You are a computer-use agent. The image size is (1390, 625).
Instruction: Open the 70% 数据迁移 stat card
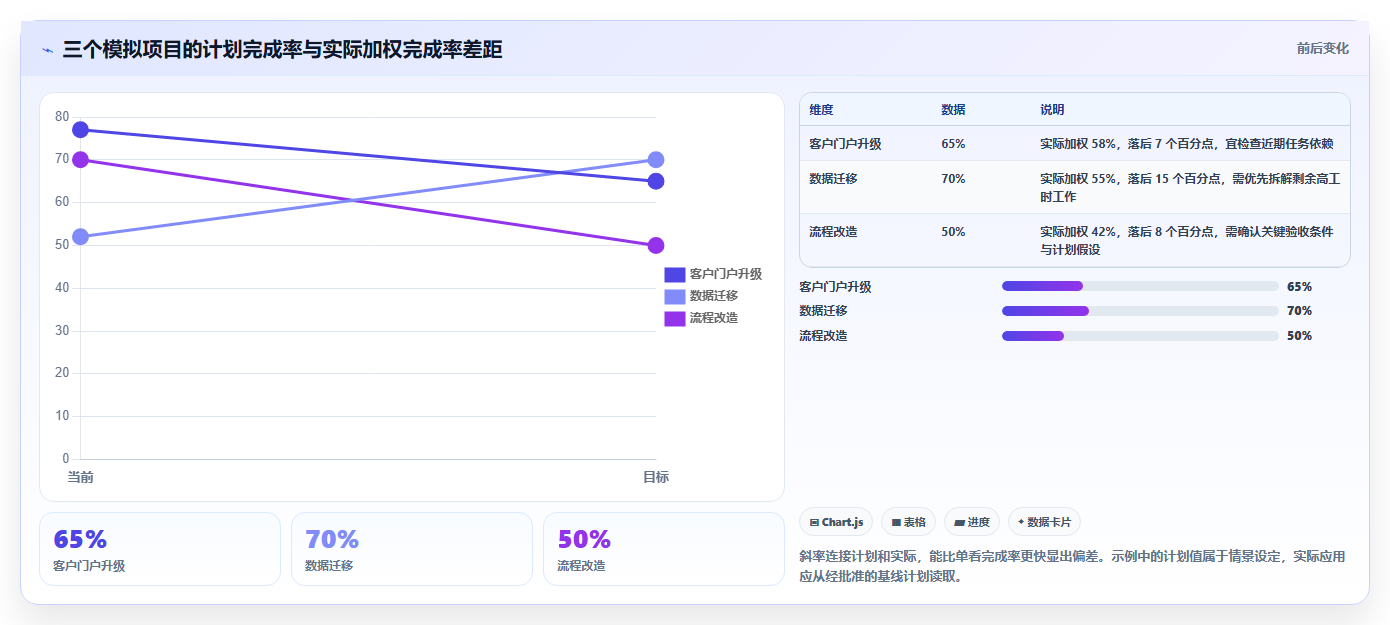tap(412, 549)
